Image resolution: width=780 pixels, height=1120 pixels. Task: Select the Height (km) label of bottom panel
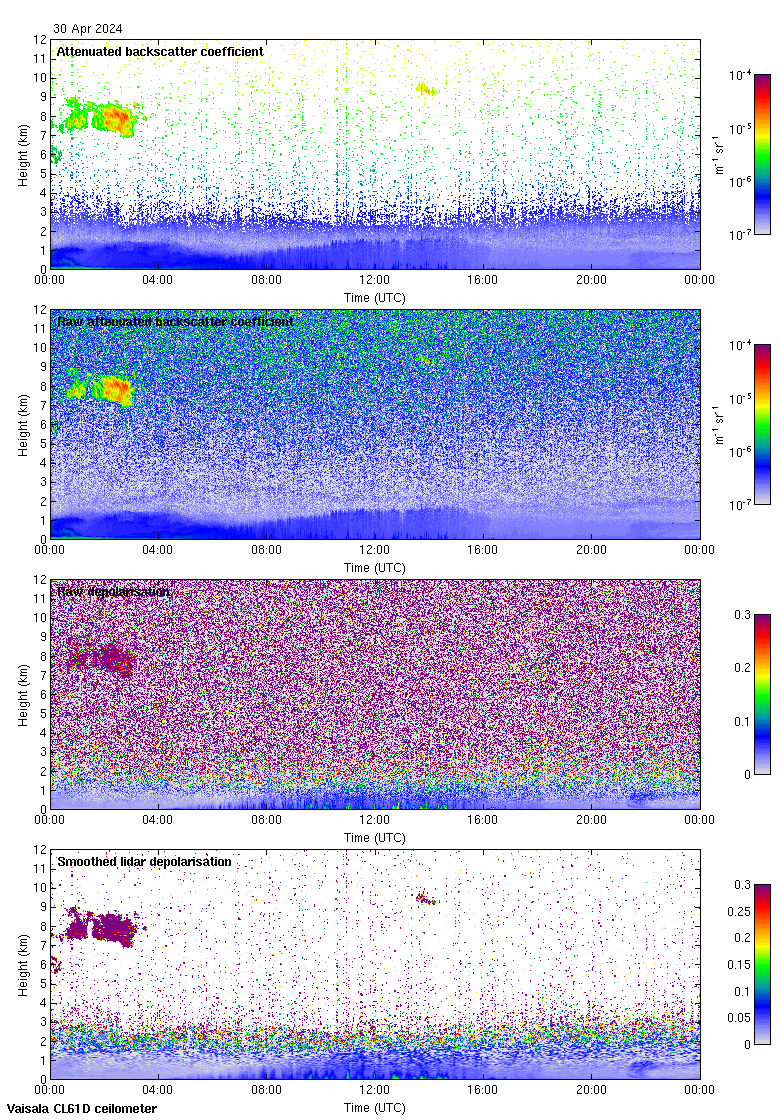(x=23, y=964)
